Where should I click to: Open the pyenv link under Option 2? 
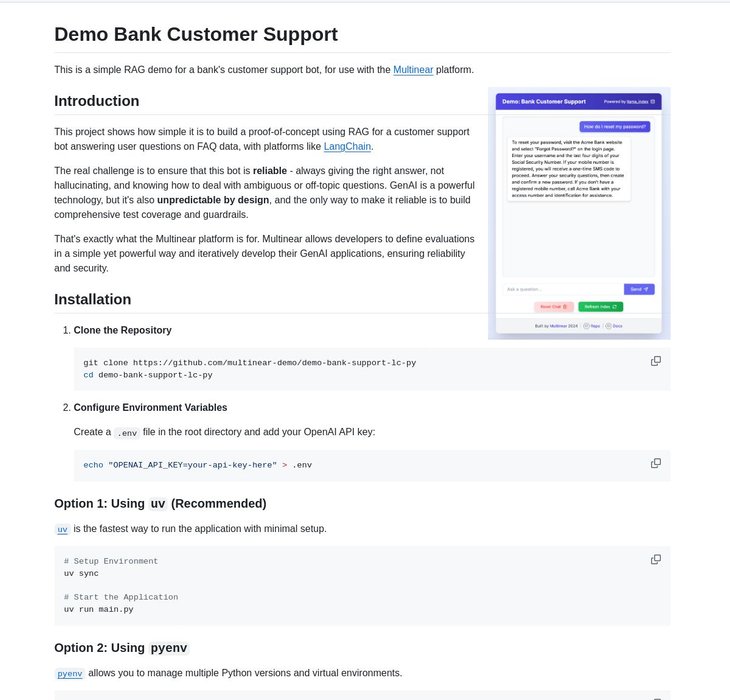pyautogui.click(x=70, y=674)
